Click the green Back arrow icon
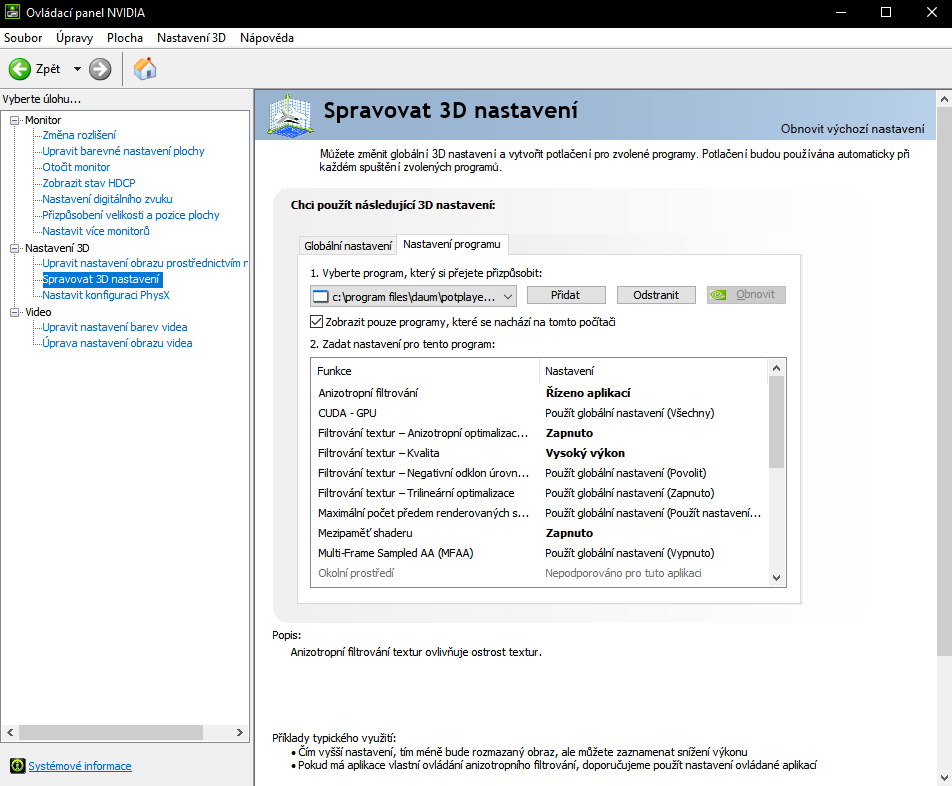This screenshot has width=952, height=786. (x=19, y=69)
